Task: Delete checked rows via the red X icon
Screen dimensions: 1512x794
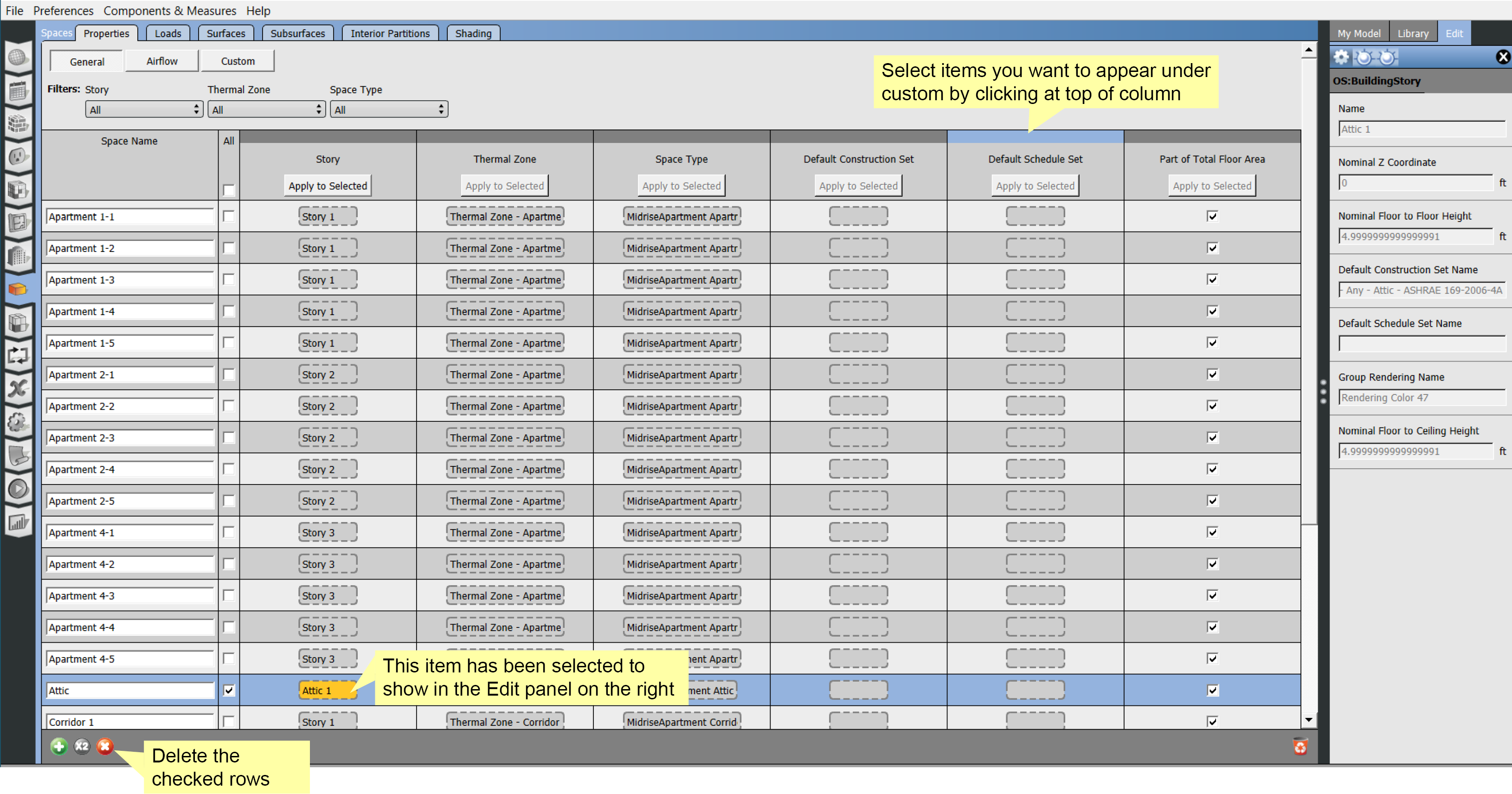Action: tap(104, 746)
